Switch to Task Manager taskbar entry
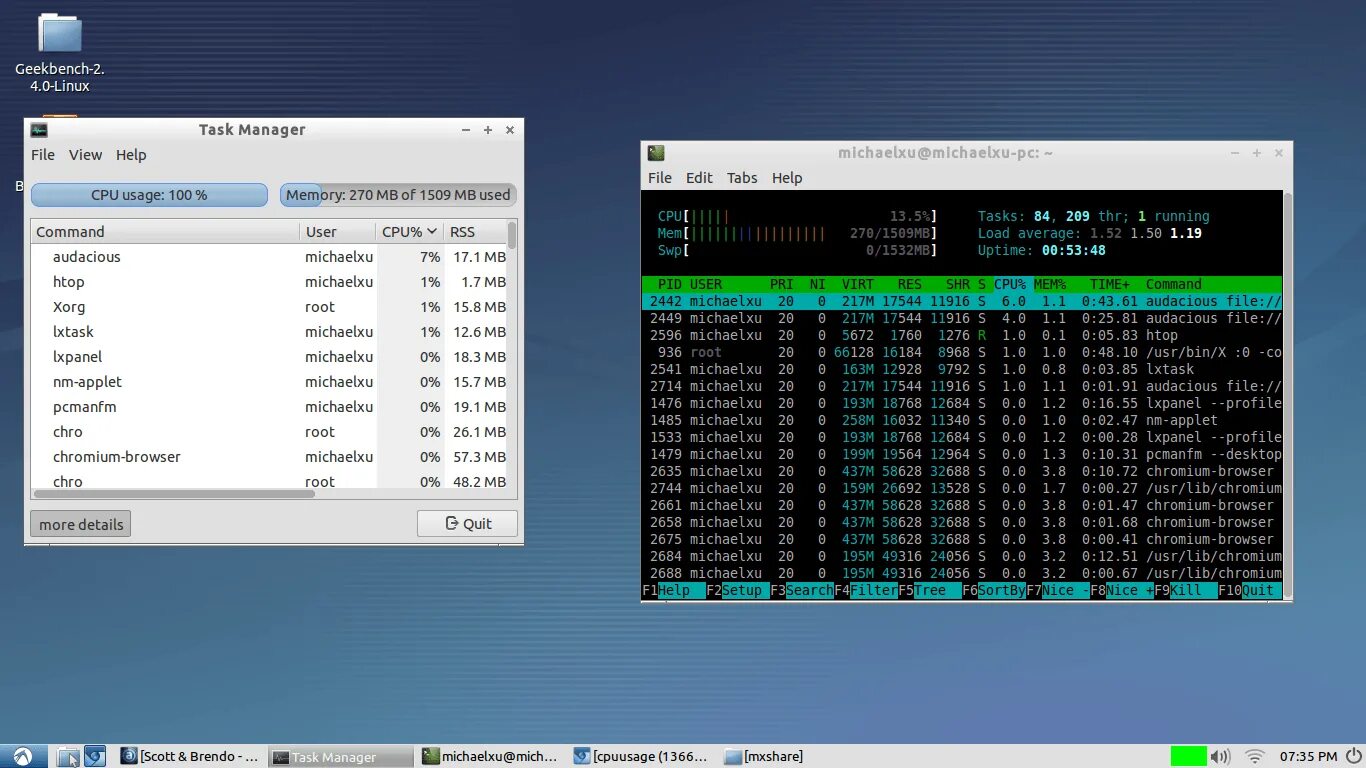The image size is (1366, 768). (x=341, y=757)
